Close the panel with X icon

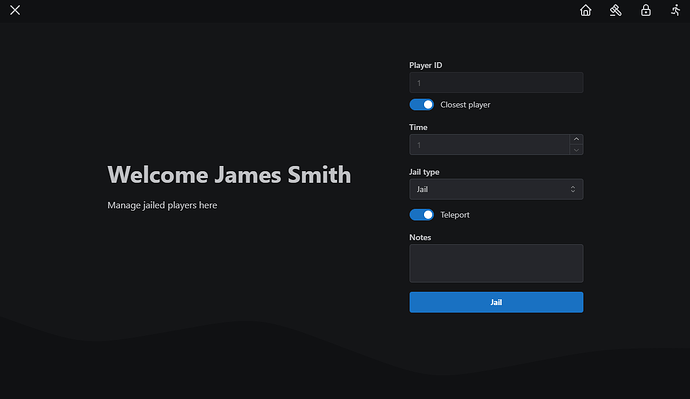coord(15,10)
